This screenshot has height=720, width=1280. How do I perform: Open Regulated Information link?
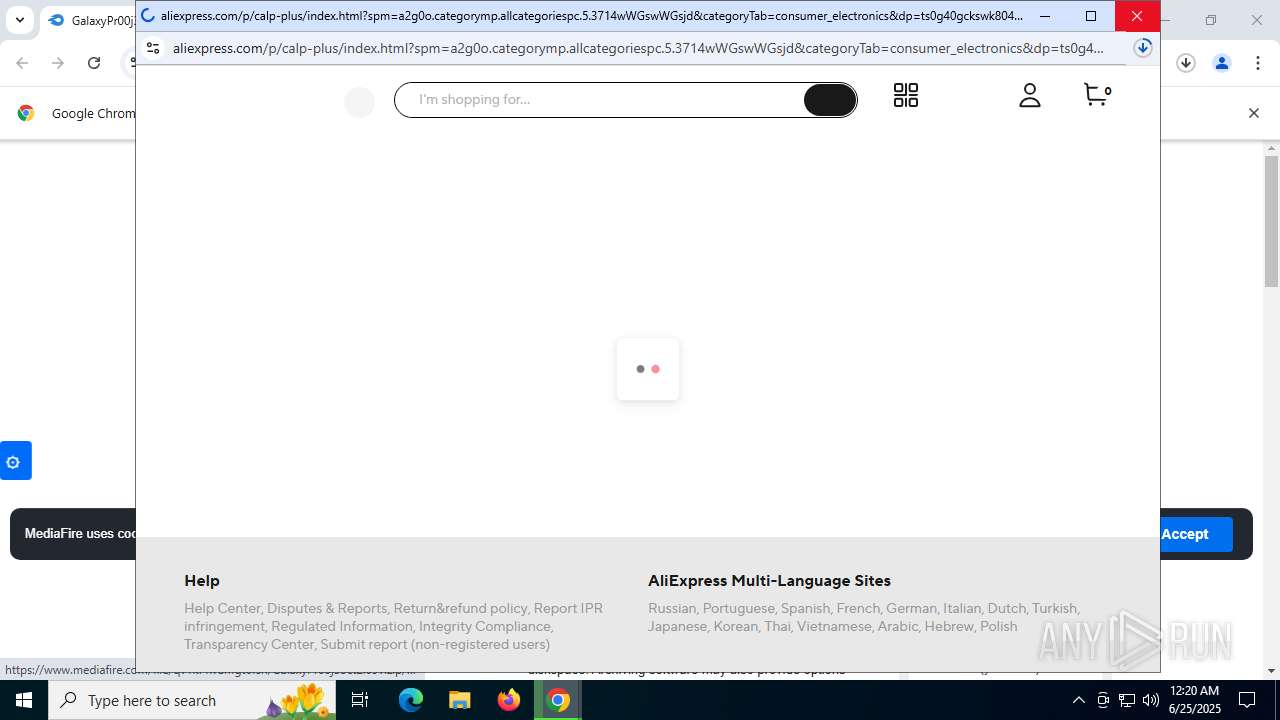tap(342, 626)
